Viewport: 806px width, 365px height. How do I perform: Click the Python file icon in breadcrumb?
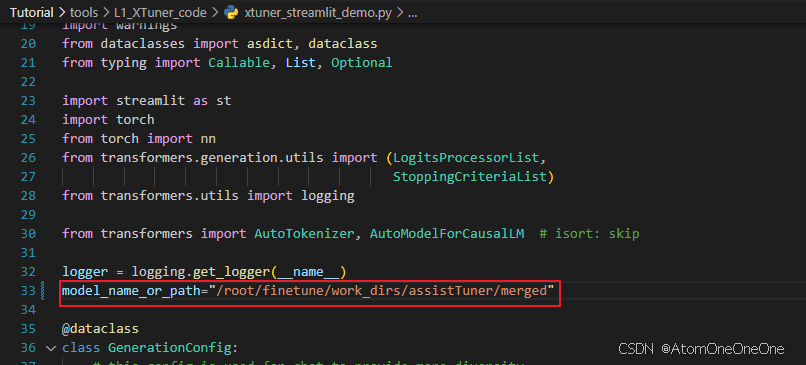pos(231,13)
